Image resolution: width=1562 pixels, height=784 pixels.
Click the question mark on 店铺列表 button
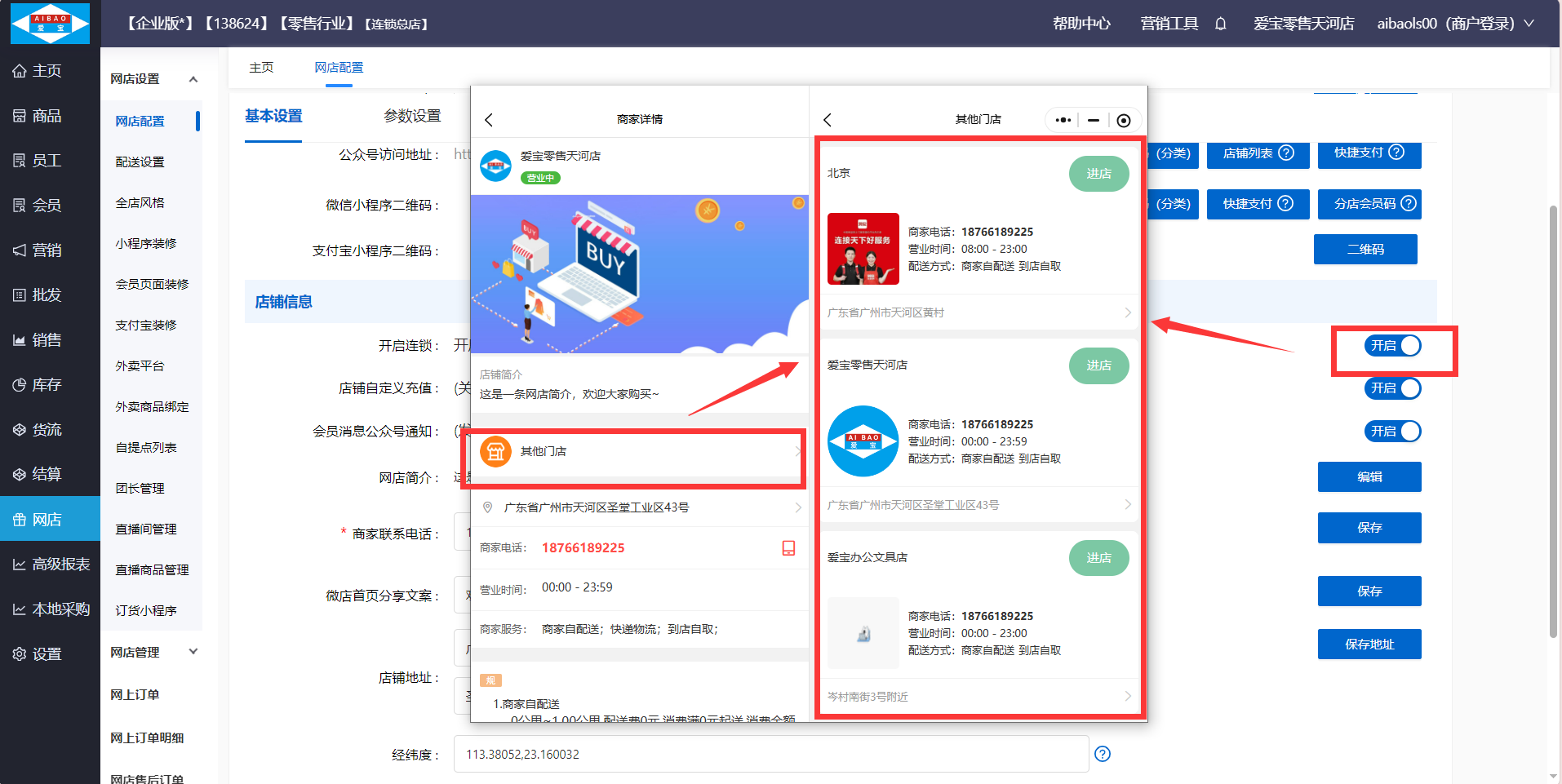click(1286, 153)
